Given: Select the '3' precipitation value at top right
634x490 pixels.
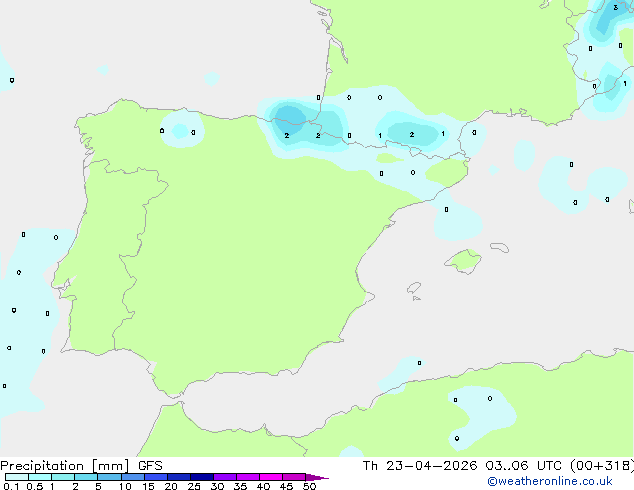Looking at the screenshot, I should click(x=615, y=8).
